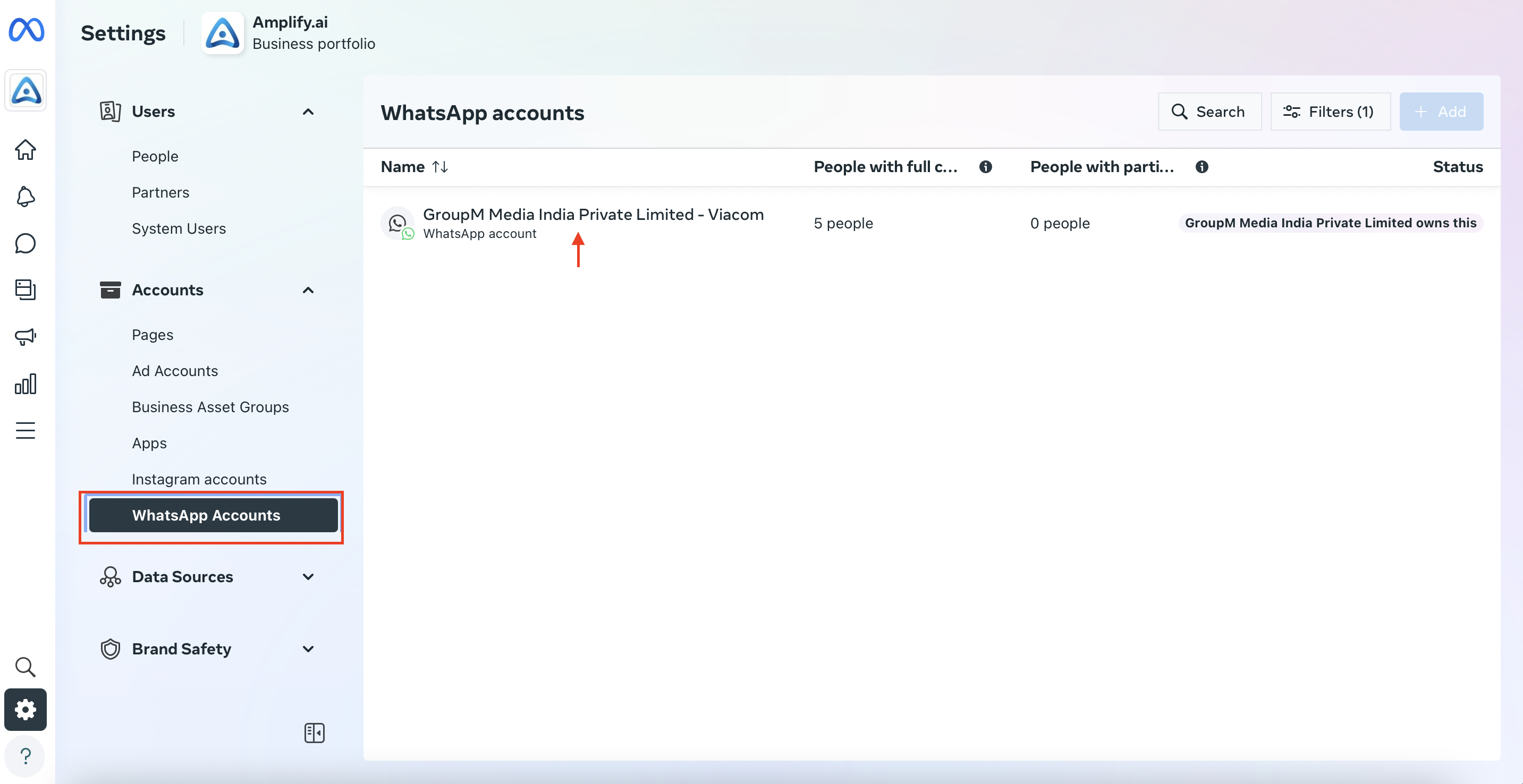Open the ads megaphone icon
The height and width of the screenshot is (784, 1523).
(26, 337)
